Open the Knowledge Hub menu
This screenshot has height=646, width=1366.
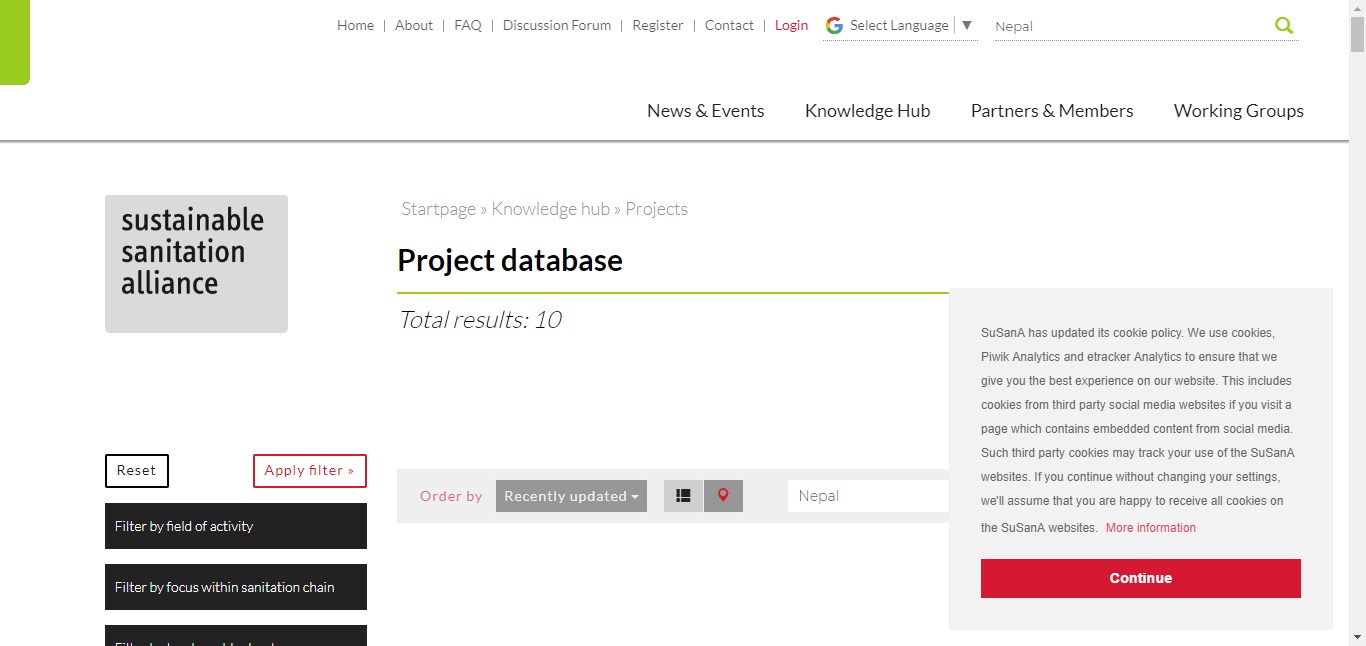click(867, 111)
